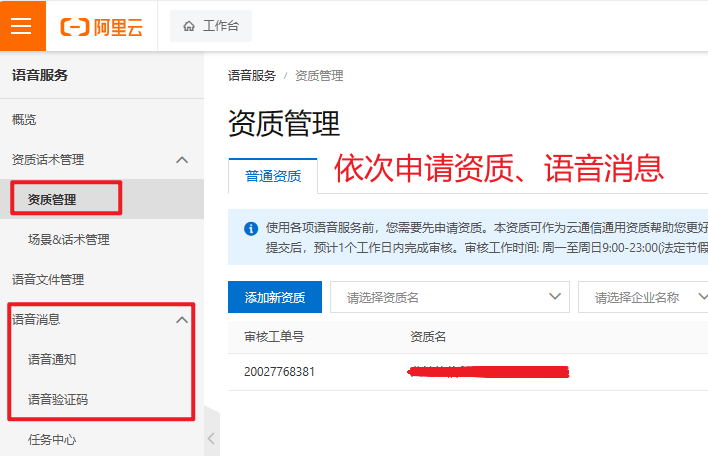Select 概览 in the sidebar
This screenshot has width=708, height=456.
(x=24, y=120)
